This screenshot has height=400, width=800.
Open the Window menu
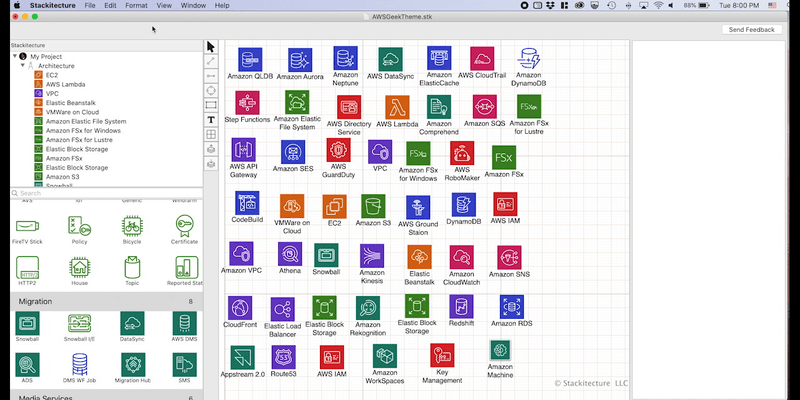194,6
